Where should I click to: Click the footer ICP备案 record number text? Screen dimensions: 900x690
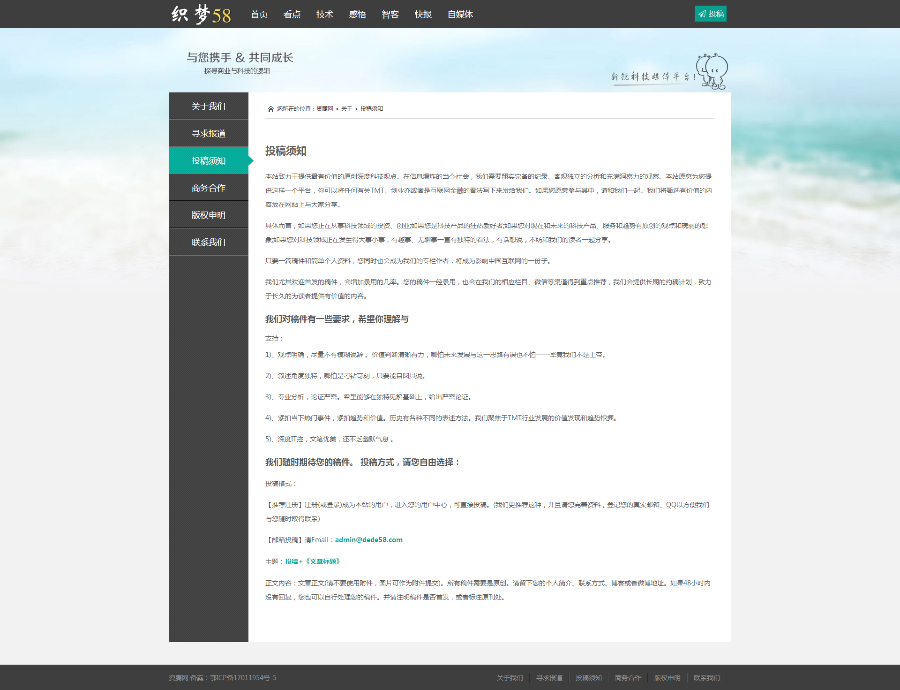[x=243, y=678]
